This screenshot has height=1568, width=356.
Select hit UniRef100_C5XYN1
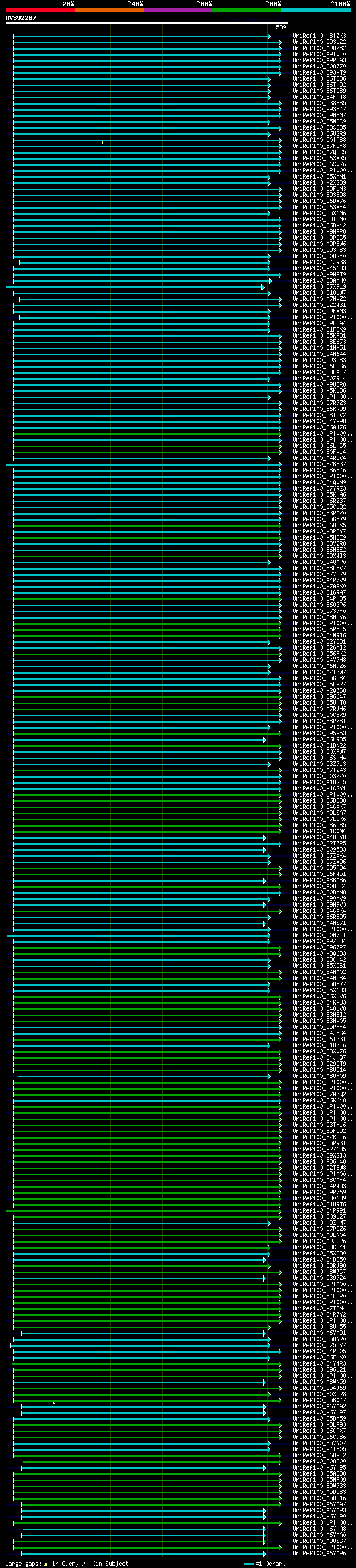[x=319, y=176]
